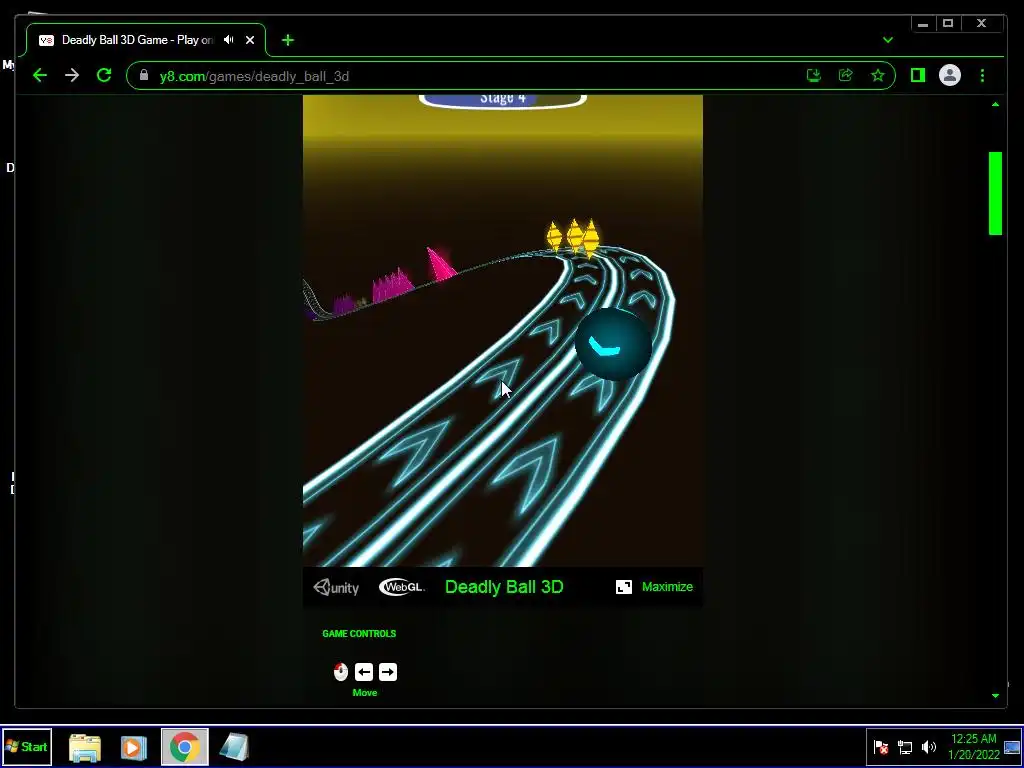The image size is (1024, 768).
Task: Open the notepad-like taskbar app
Action: pos(234,747)
